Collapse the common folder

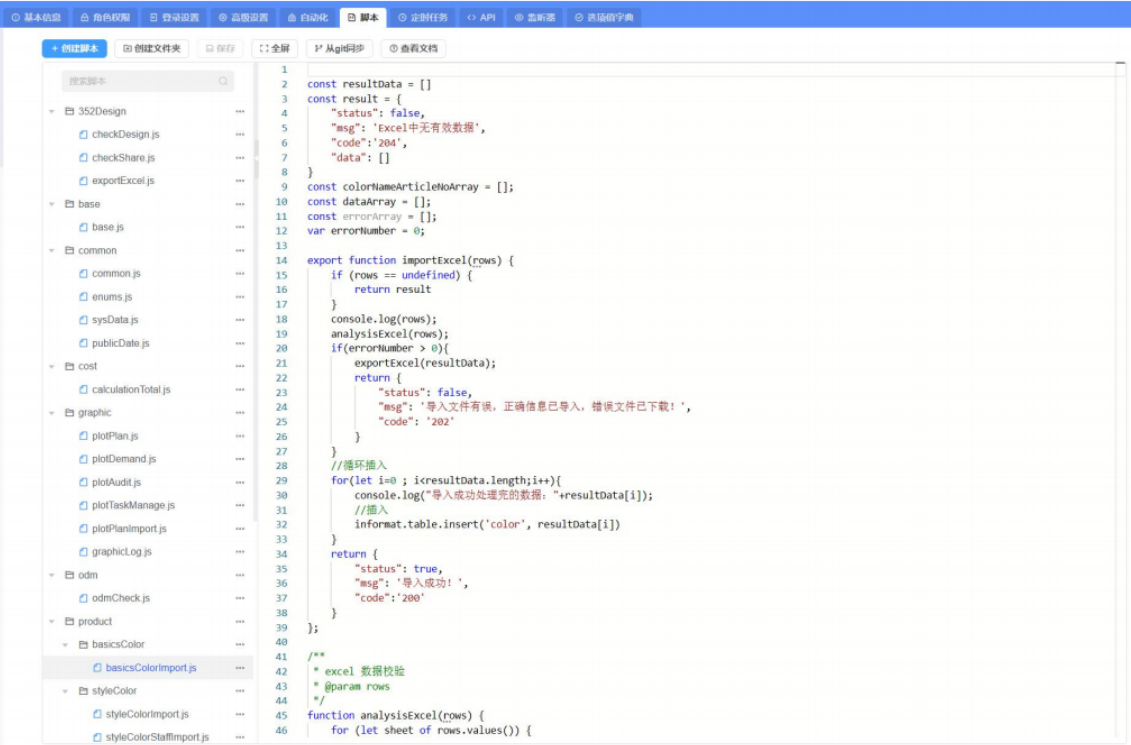point(52,251)
